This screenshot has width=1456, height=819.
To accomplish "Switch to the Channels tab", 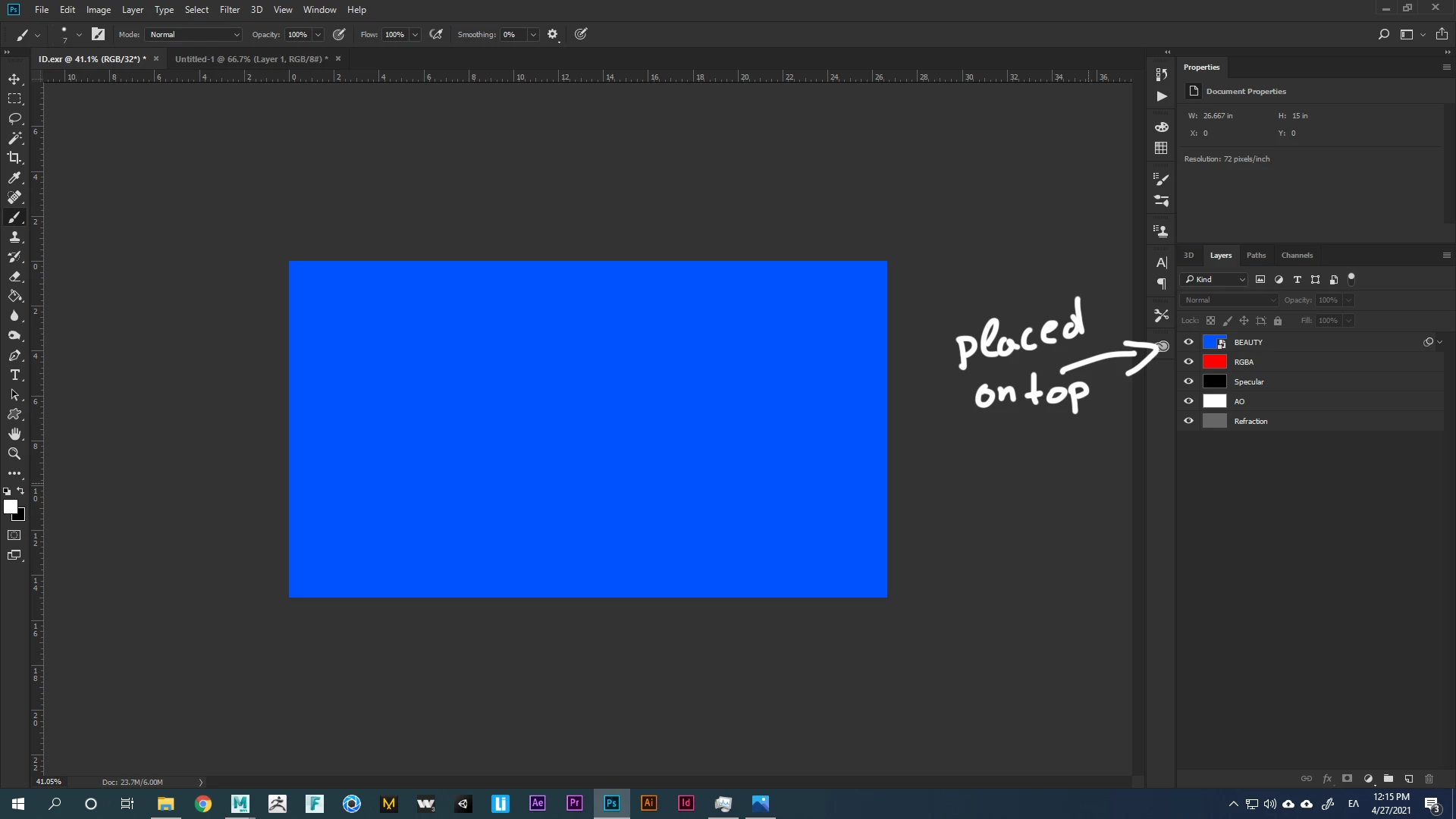I will tap(1296, 256).
